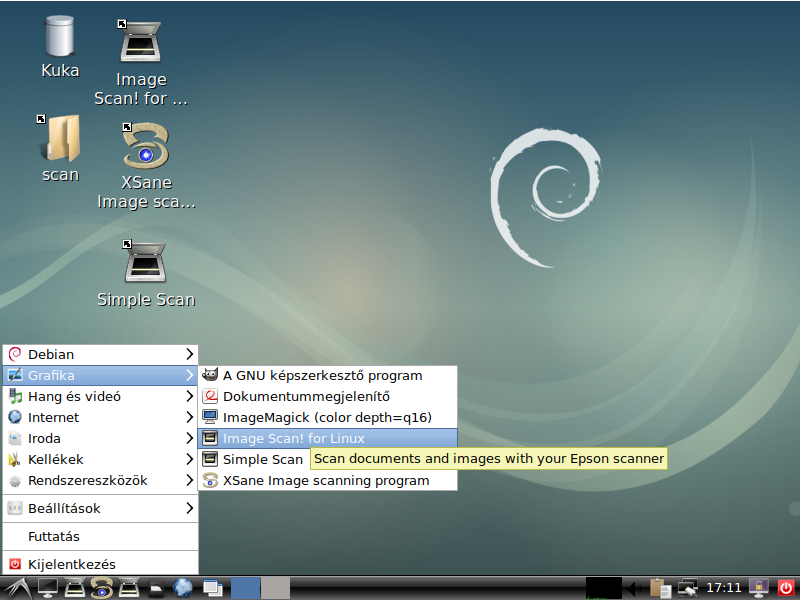
Task: Click the red power button in taskbar
Action: tap(786, 588)
